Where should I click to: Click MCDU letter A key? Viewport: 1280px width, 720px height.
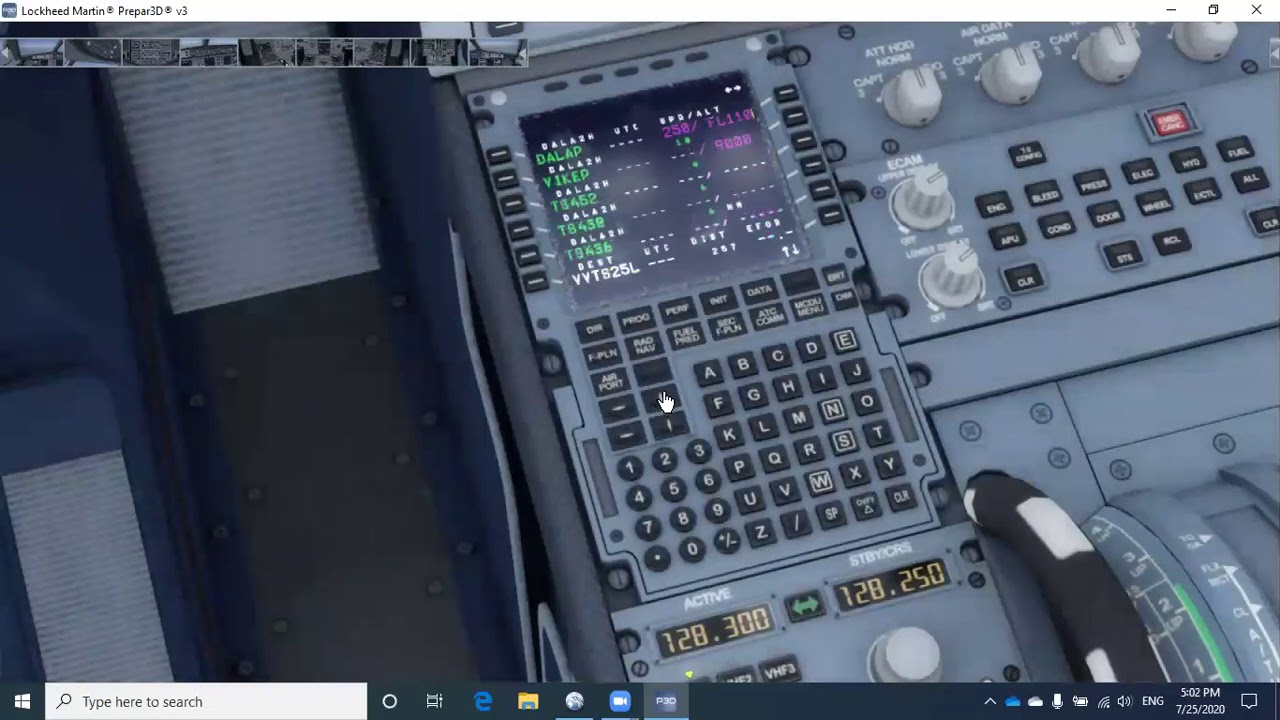(709, 374)
